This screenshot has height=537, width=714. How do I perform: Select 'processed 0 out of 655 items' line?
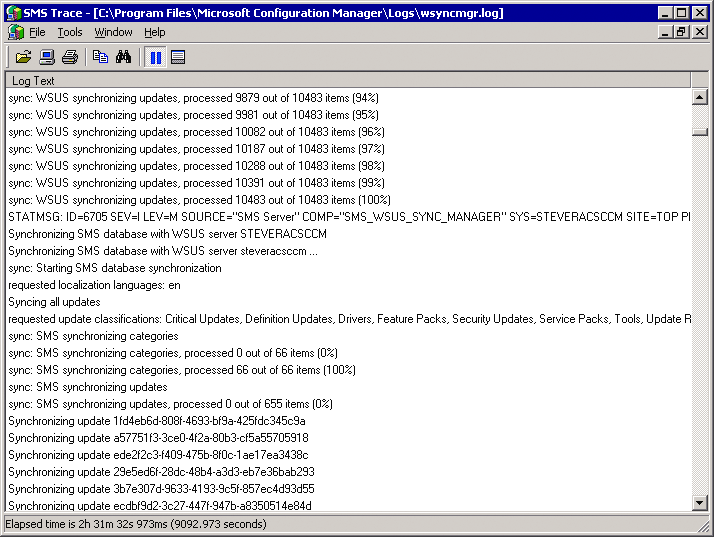348,404
